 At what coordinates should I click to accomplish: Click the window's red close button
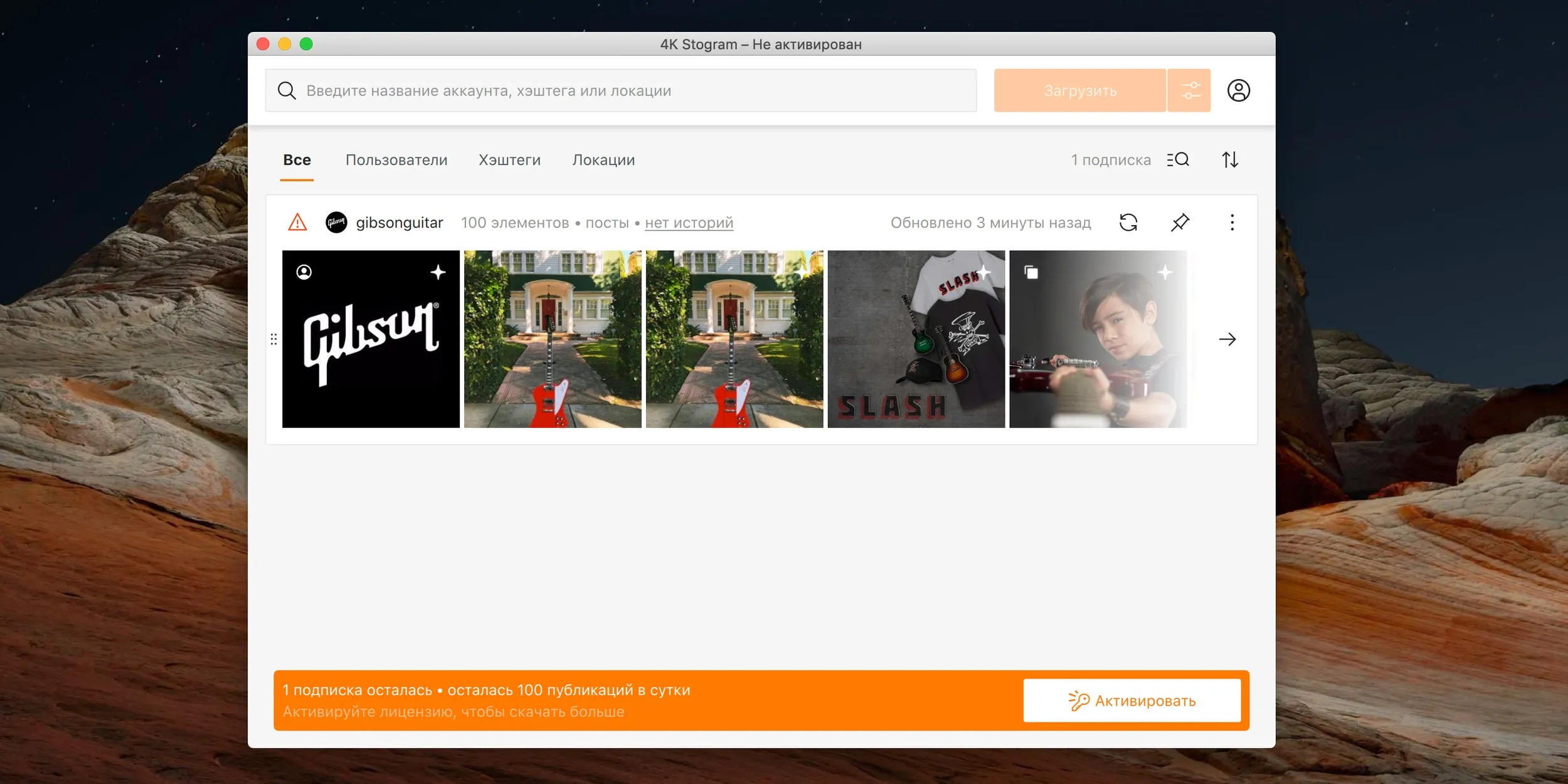(x=263, y=44)
